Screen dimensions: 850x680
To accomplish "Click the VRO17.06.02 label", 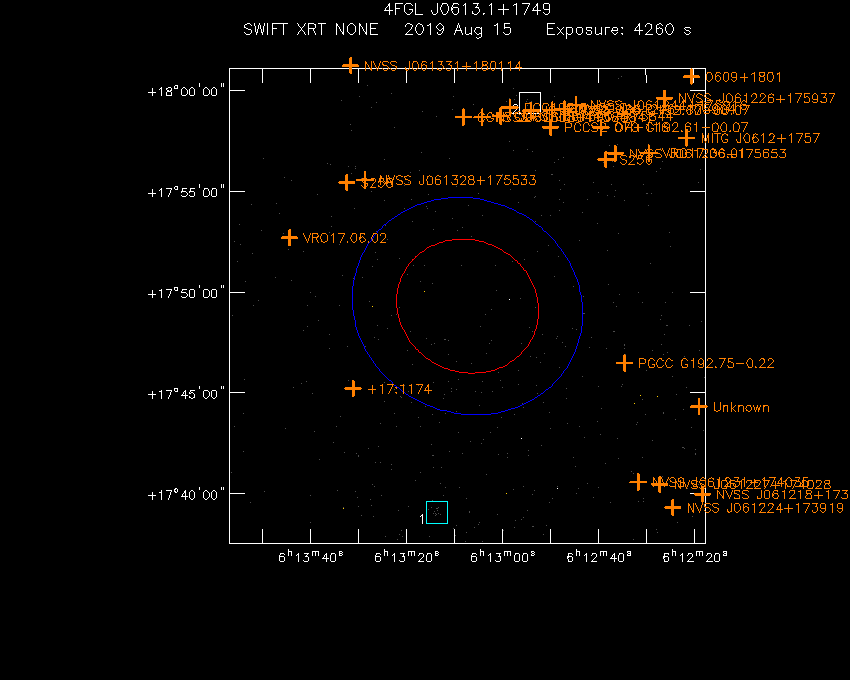I will 345,238.
